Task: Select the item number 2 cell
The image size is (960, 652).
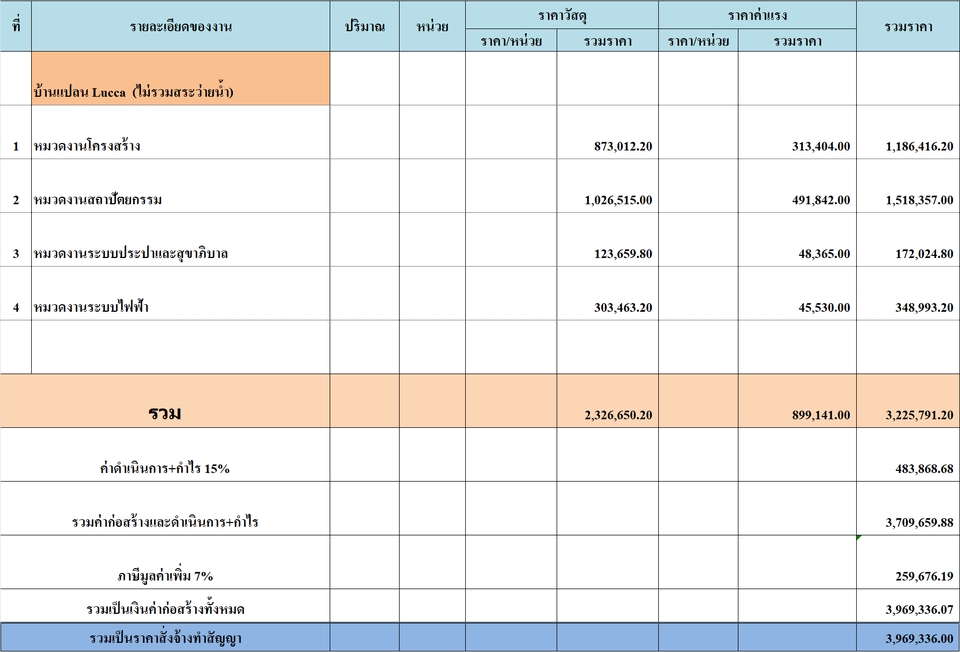Action: coord(16,186)
